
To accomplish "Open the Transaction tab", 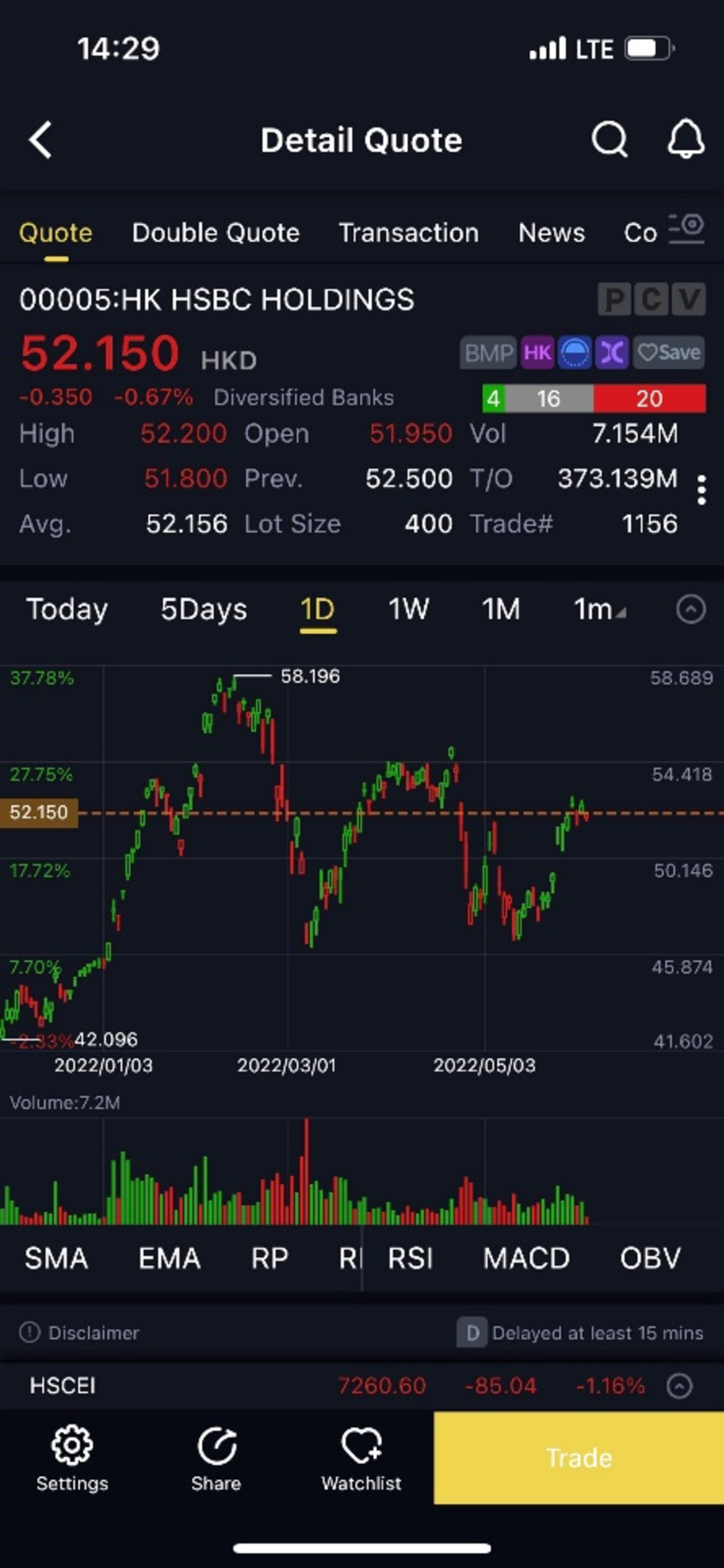I will point(409,233).
